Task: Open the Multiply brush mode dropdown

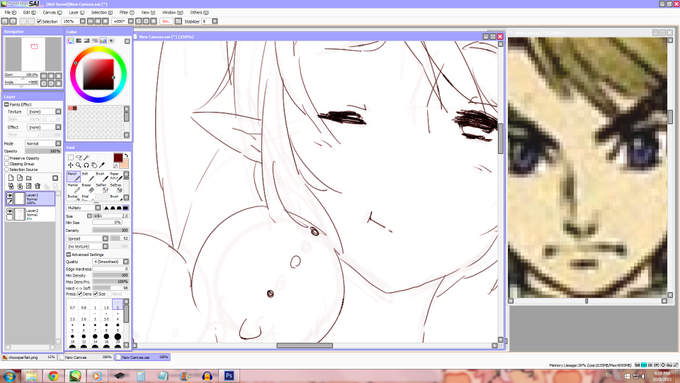Action: [83, 208]
